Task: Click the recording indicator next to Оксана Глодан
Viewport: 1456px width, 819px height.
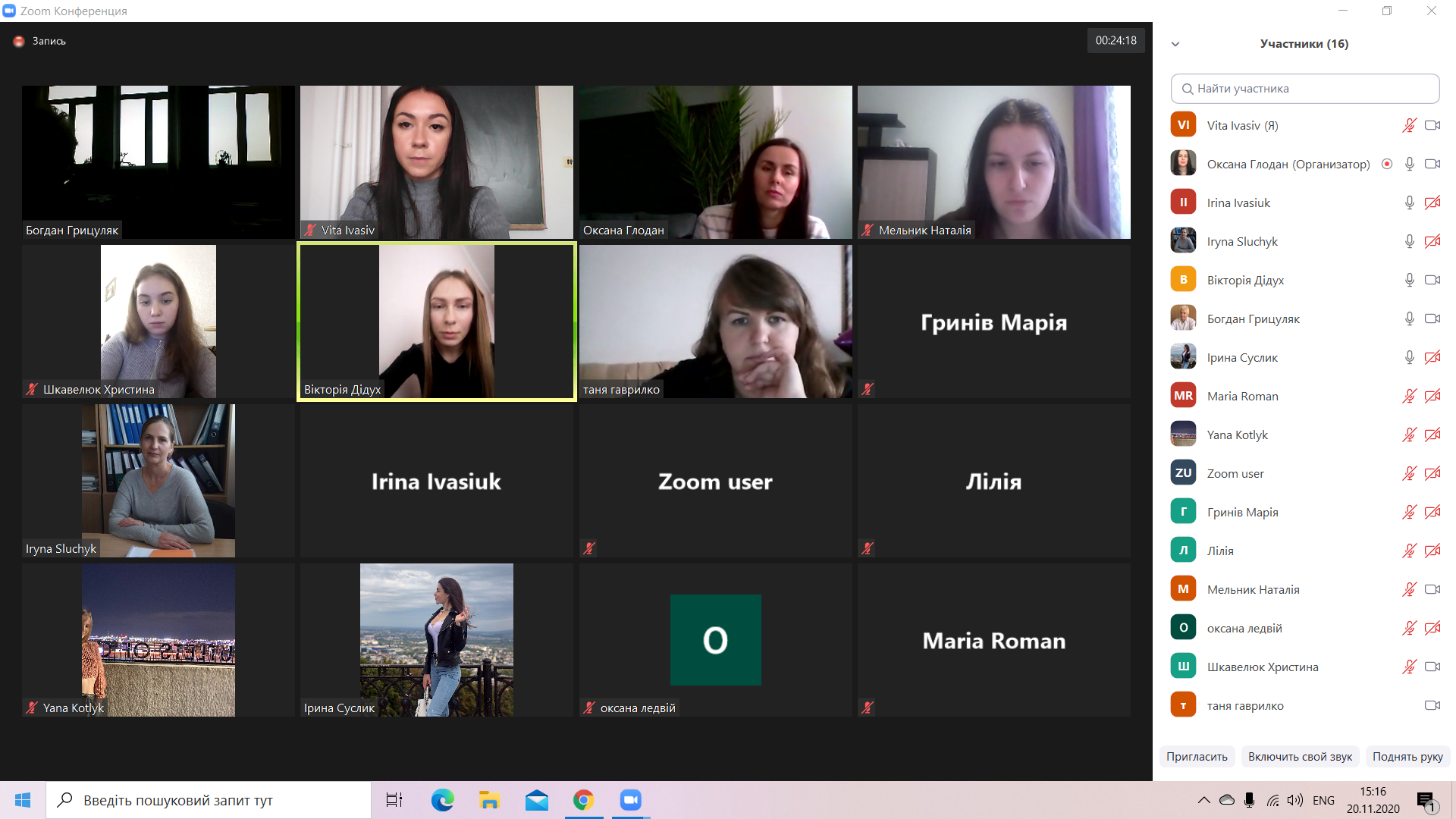Action: (x=1387, y=164)
